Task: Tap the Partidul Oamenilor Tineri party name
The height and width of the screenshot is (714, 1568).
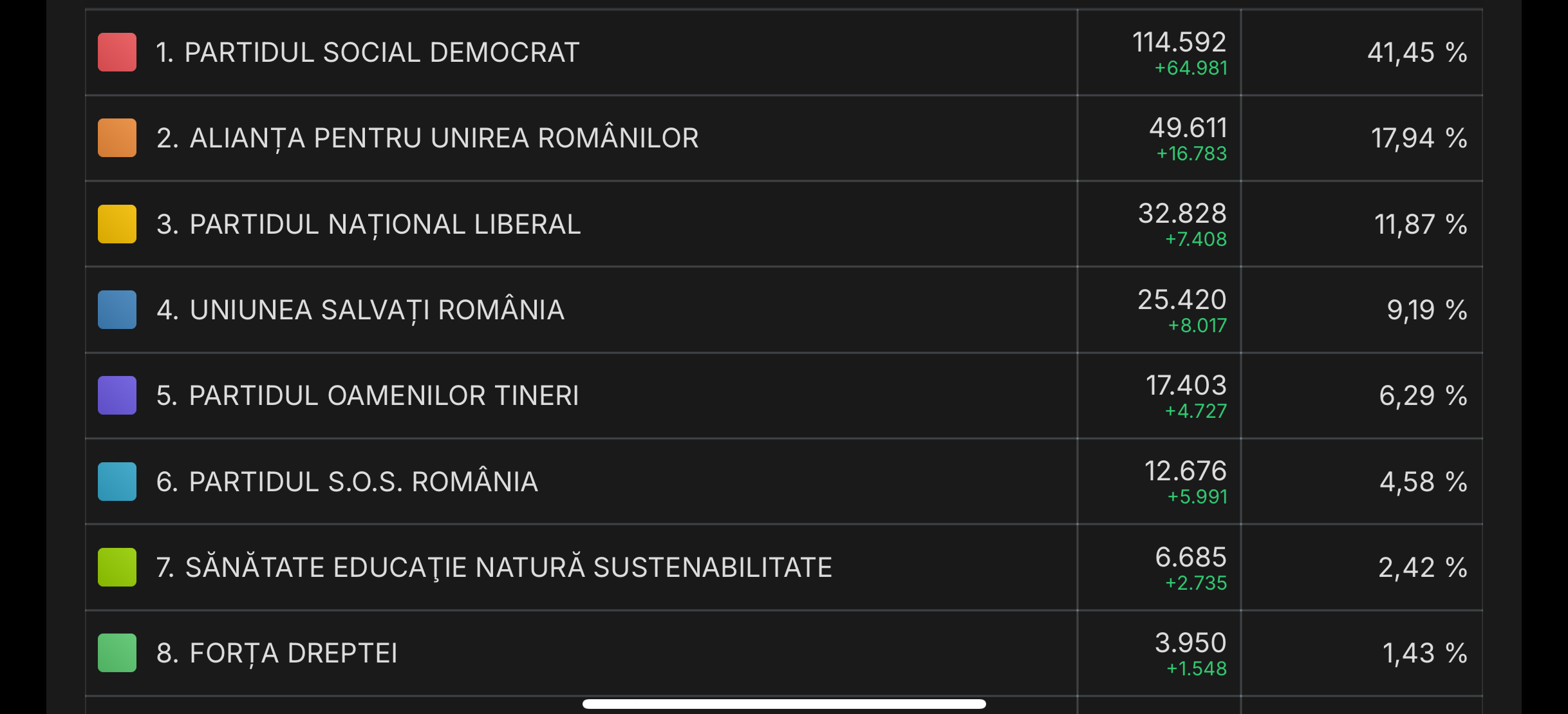Action: (x=368, y=395)
